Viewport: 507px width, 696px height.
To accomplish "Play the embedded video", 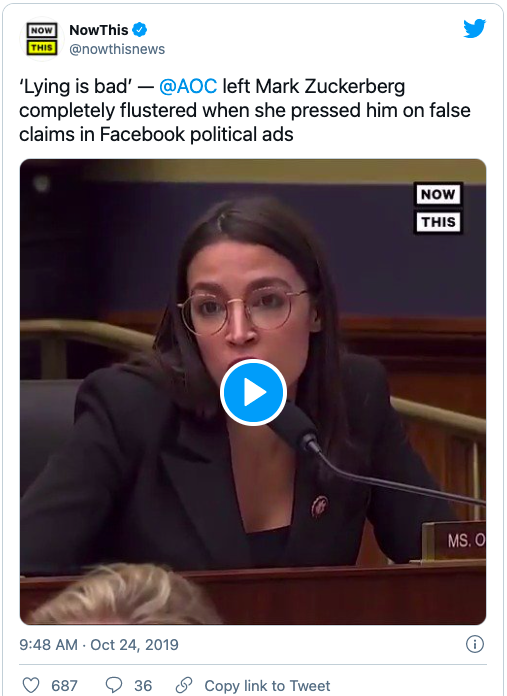I will click(x=253, y=392).
